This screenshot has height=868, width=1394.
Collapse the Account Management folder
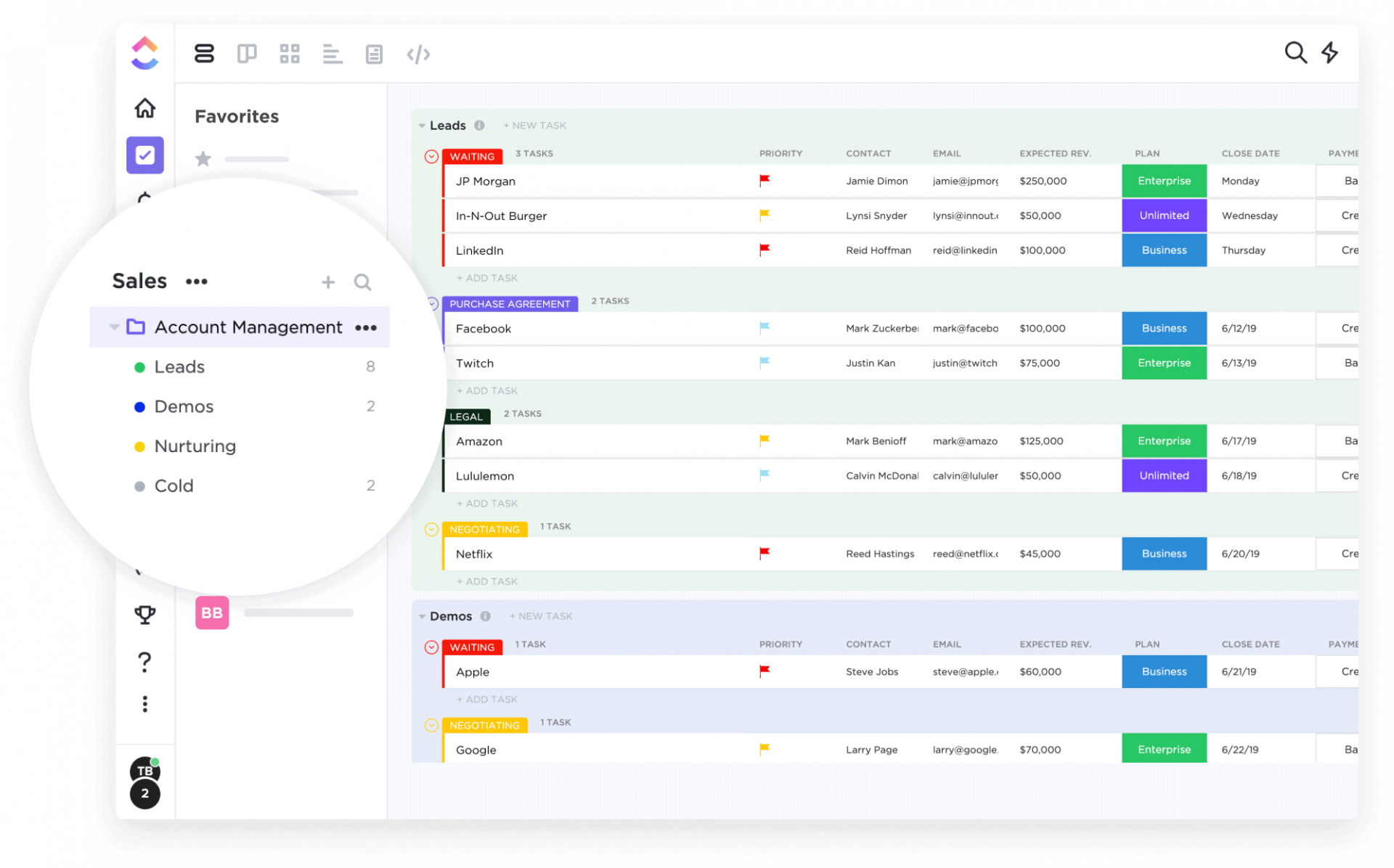click(x=114, y=327)
